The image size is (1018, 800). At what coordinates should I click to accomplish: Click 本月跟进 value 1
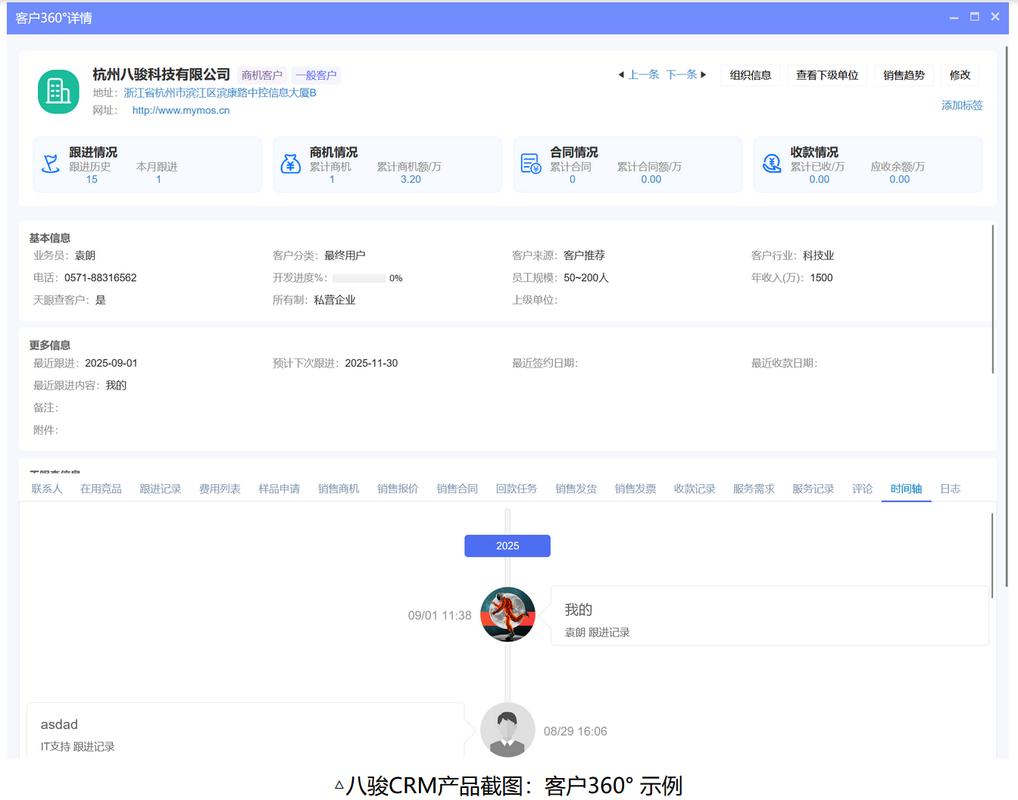158,179
